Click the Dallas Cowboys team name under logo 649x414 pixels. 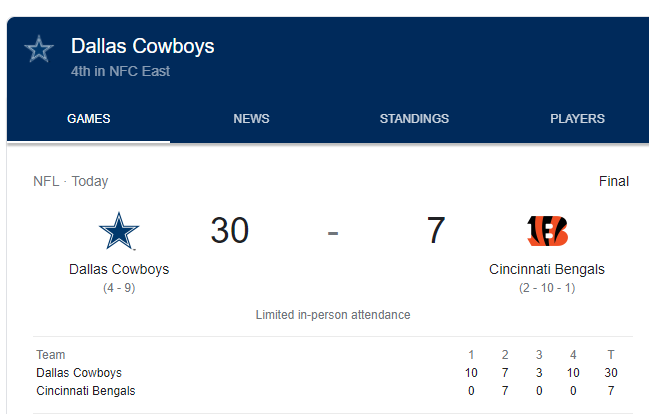[119, 269]
